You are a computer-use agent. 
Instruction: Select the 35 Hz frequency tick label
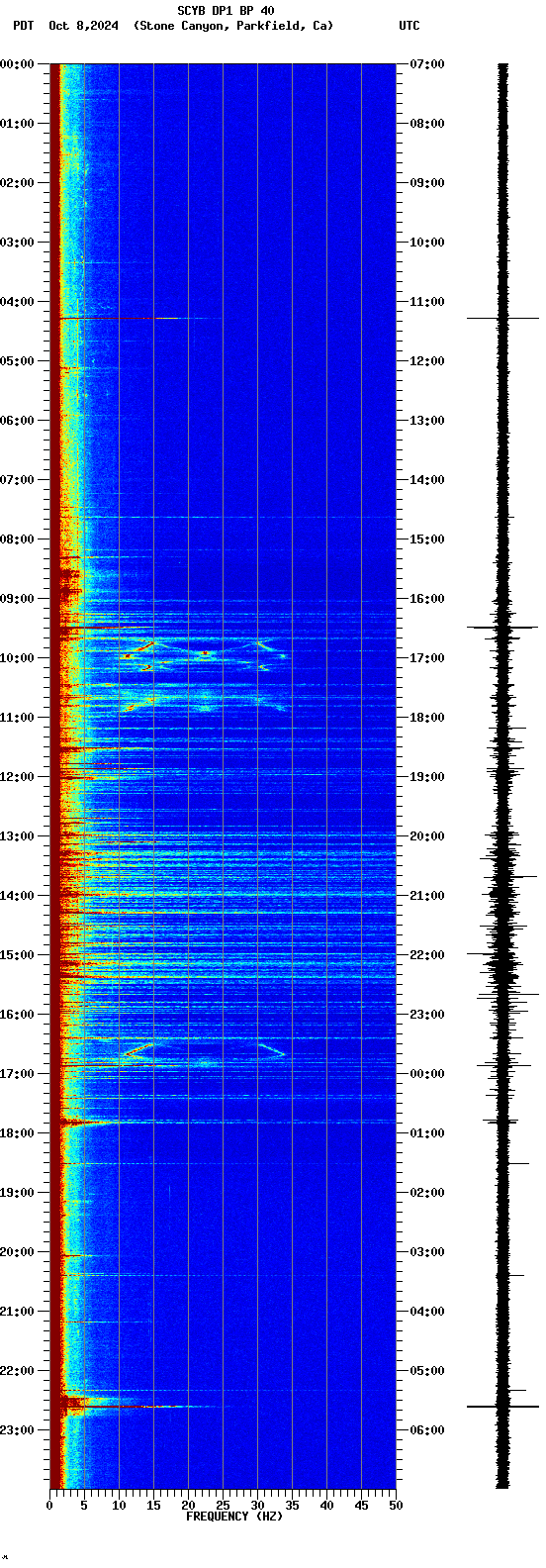(292, 1506)
